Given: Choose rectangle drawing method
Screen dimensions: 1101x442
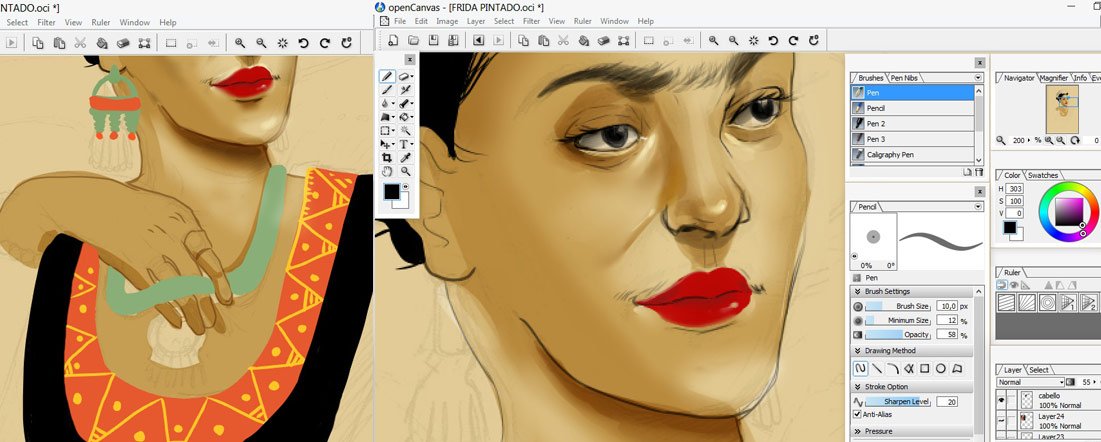Looking at the screenshot, I should coord(925,368).
